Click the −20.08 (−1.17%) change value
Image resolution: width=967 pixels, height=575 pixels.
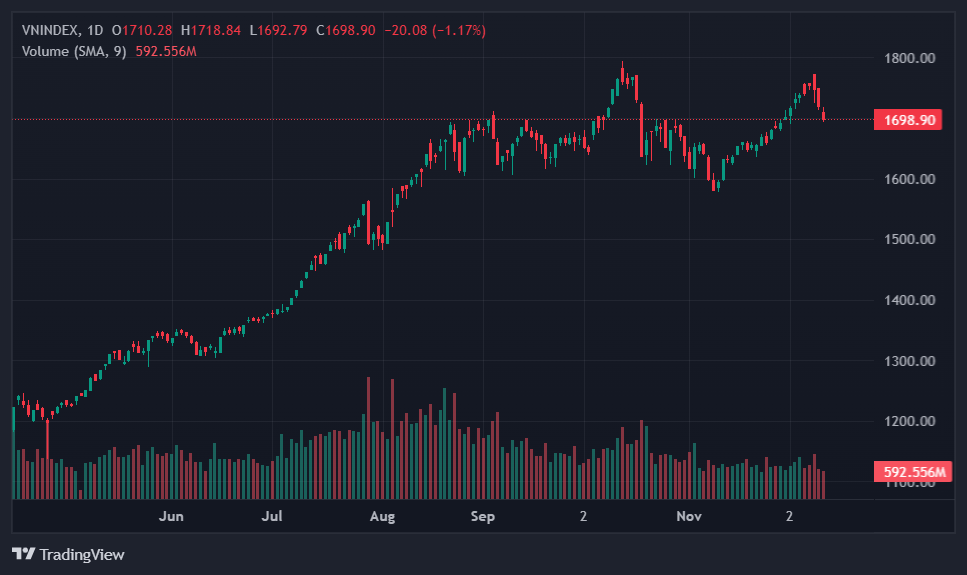pos(435,30)
